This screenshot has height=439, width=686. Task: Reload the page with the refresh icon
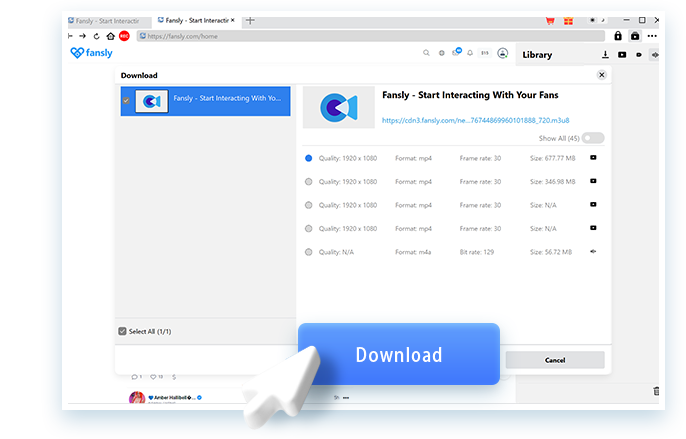tap(96, 36)
